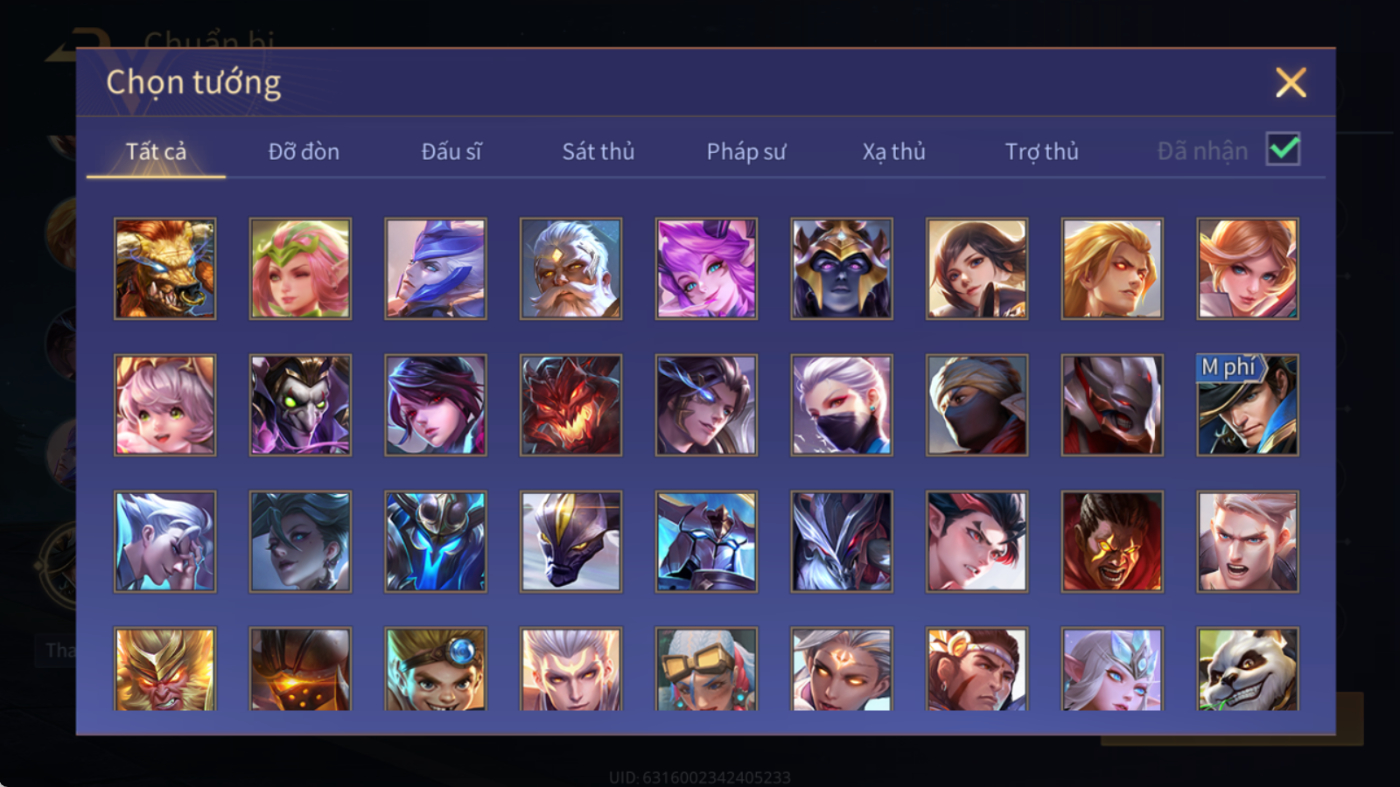Image resolution: width=1400 pixels, height=787 pixels.
Task: Choose the purple-haired girl hero
Action: point(706,269)
